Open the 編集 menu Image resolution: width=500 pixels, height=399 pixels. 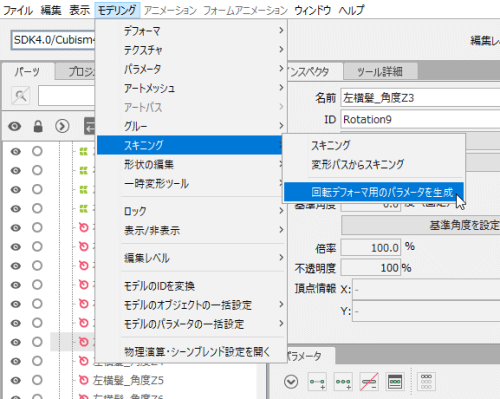(x=51, y=10)
